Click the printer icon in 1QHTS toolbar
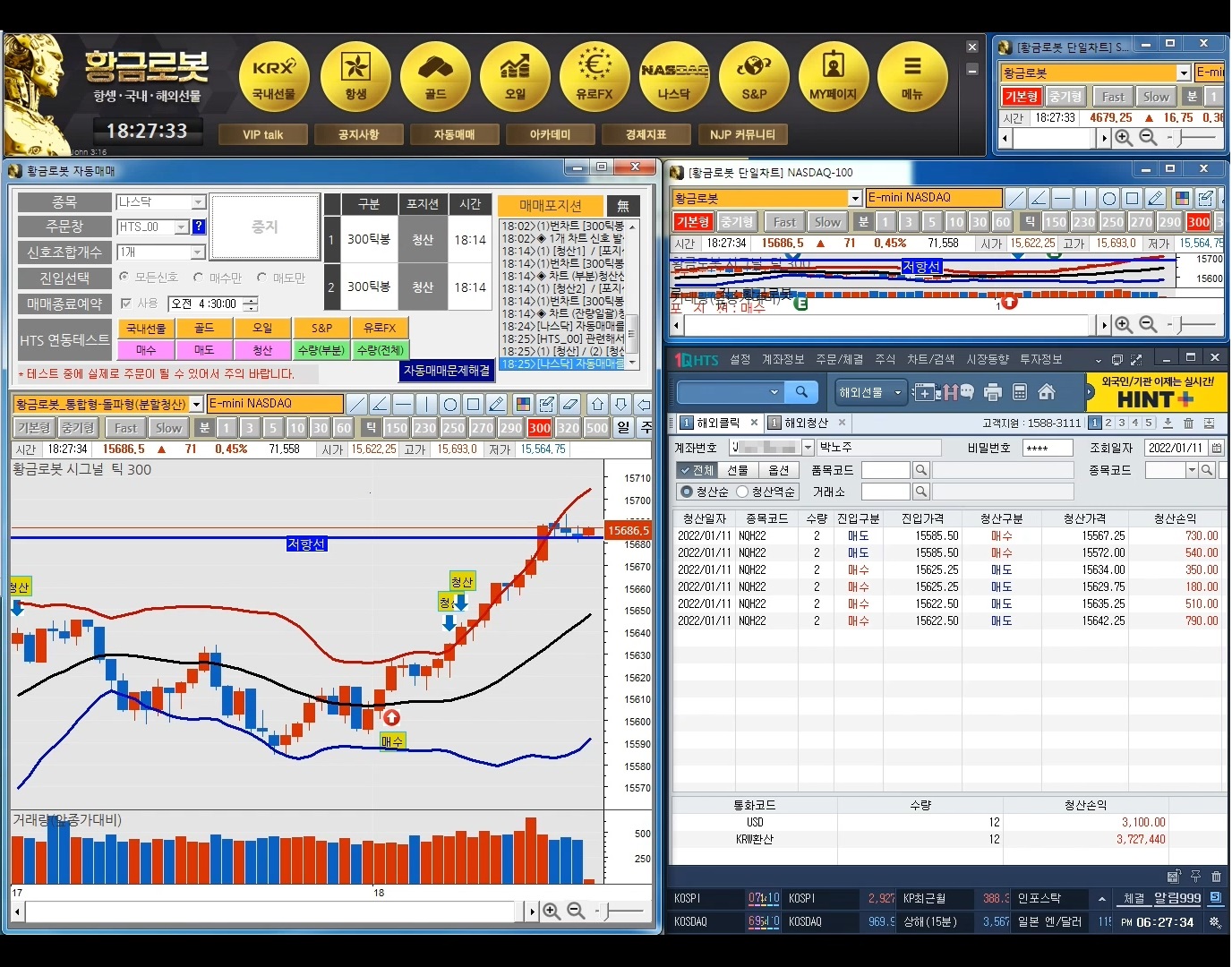 992,392
